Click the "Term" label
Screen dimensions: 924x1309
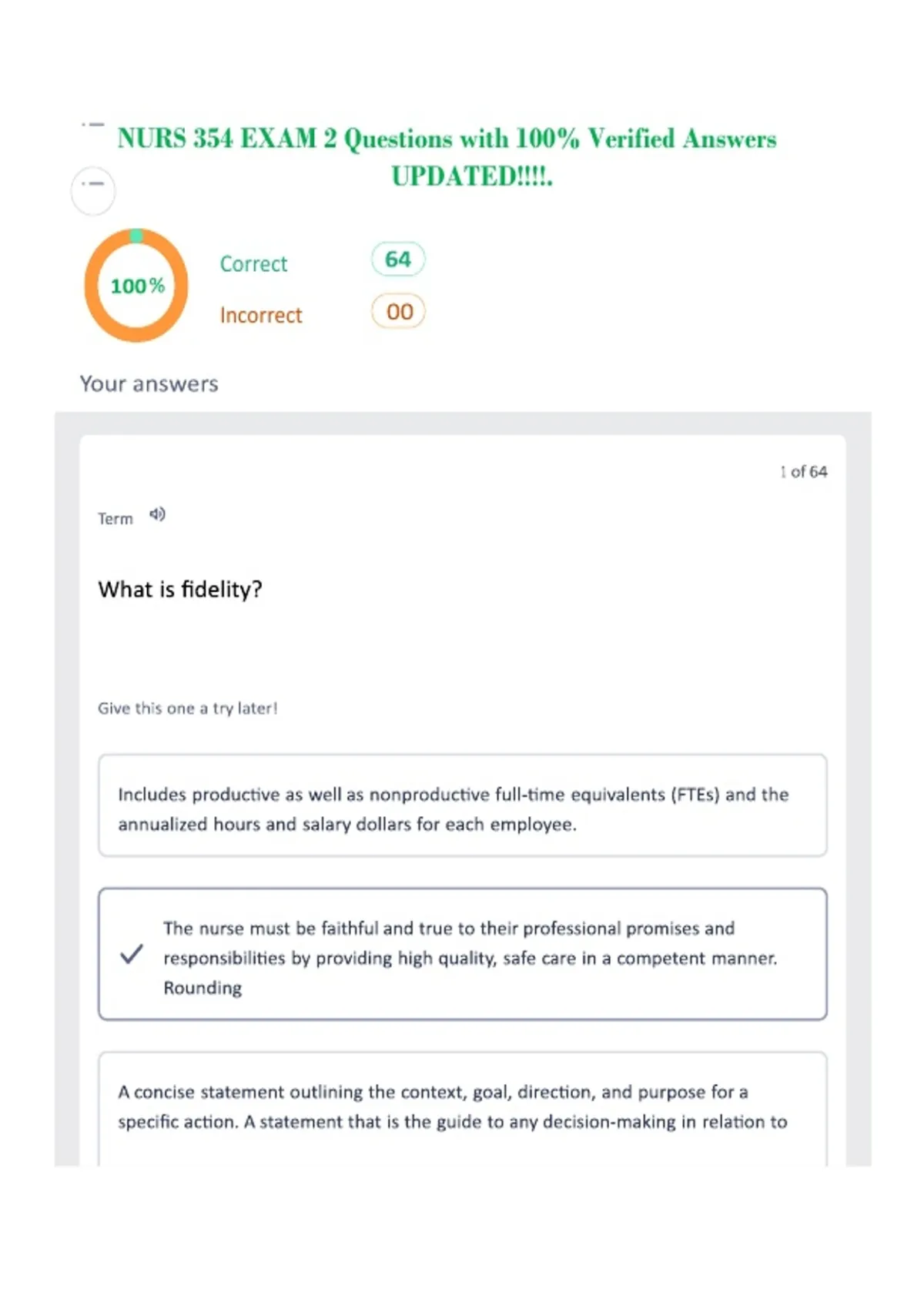115,519
